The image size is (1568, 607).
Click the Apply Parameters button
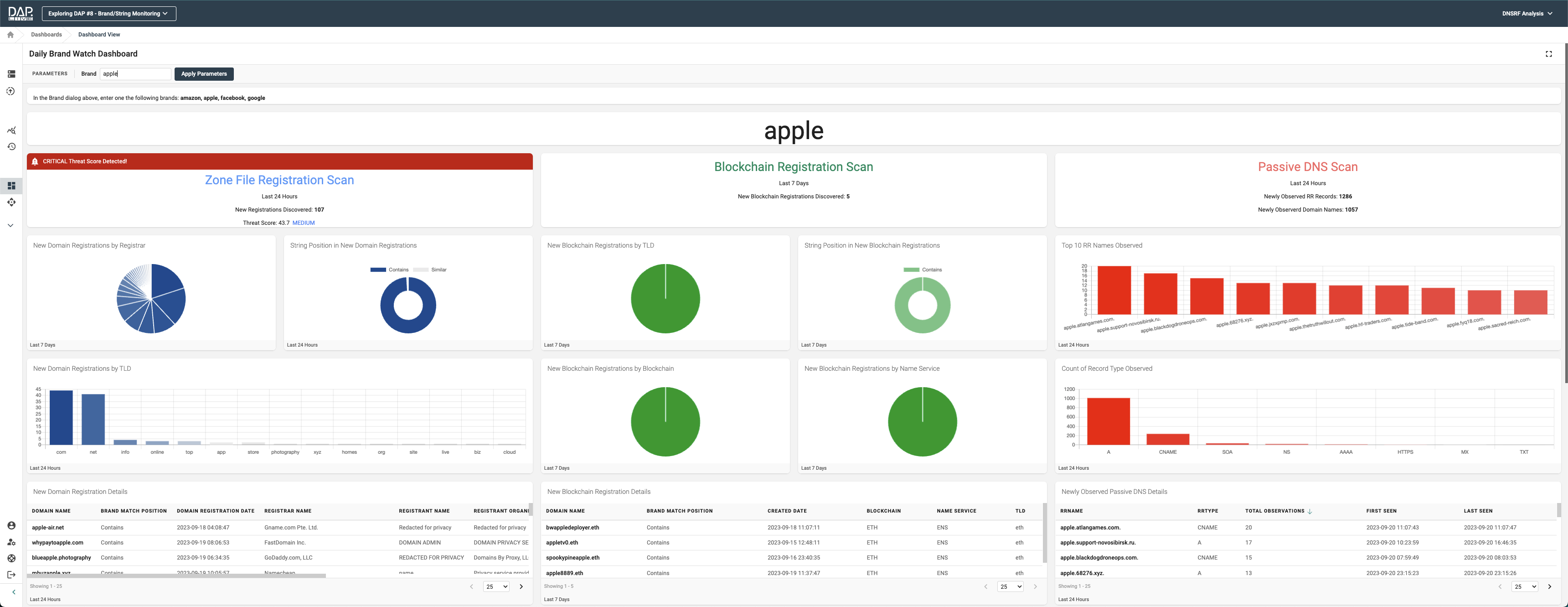[x=204, y=74]
